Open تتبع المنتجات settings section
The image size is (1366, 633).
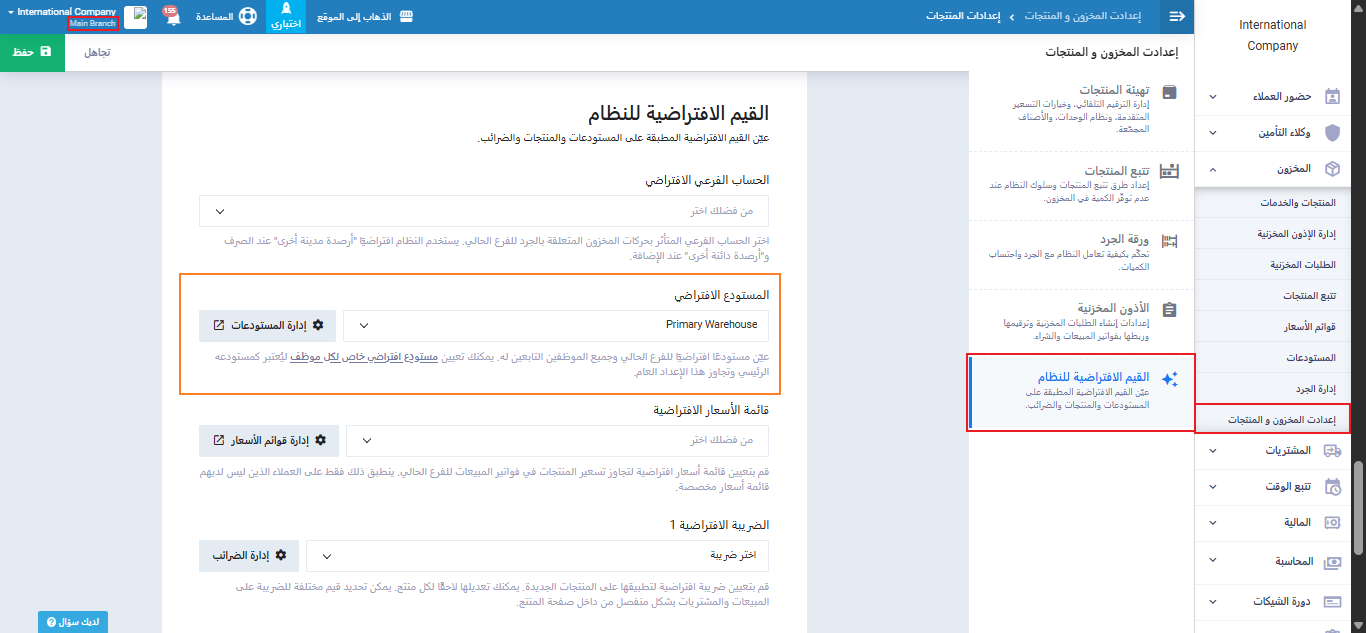(x=1082, y=185)
